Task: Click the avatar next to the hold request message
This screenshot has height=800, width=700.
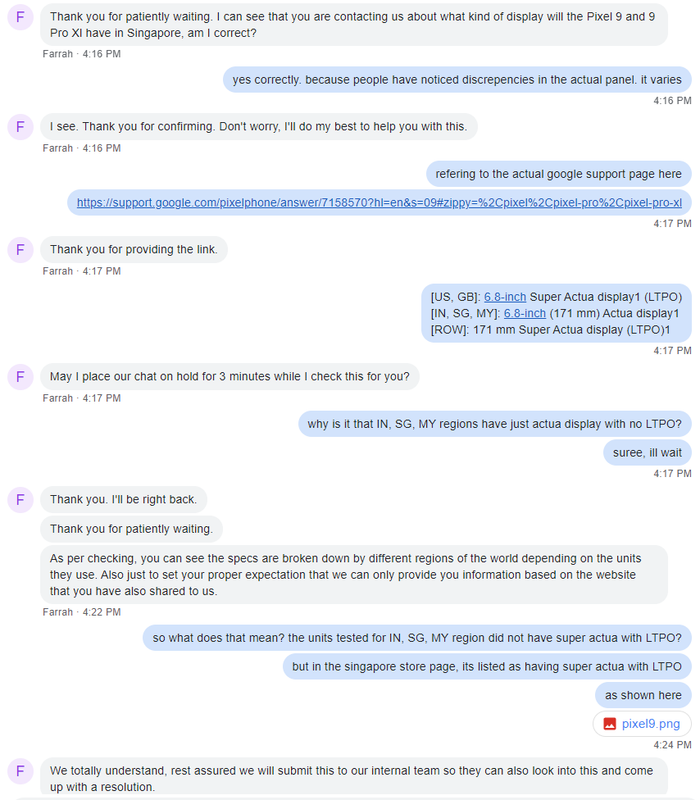Action: click(20, 377)
